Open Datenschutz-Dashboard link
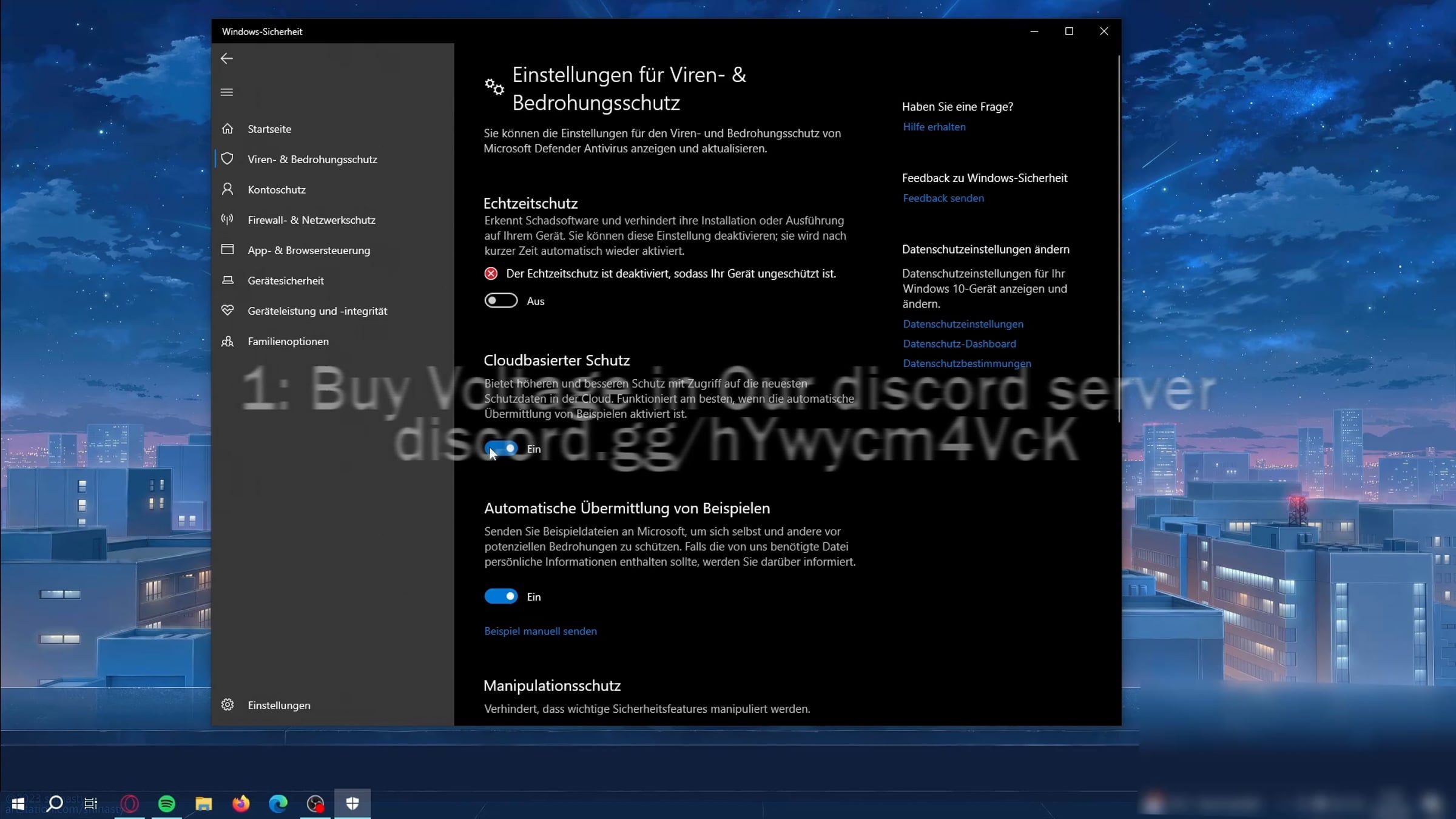Image resolution: width=1456 pixels, height=819 pixels. (x=959, y=344)
